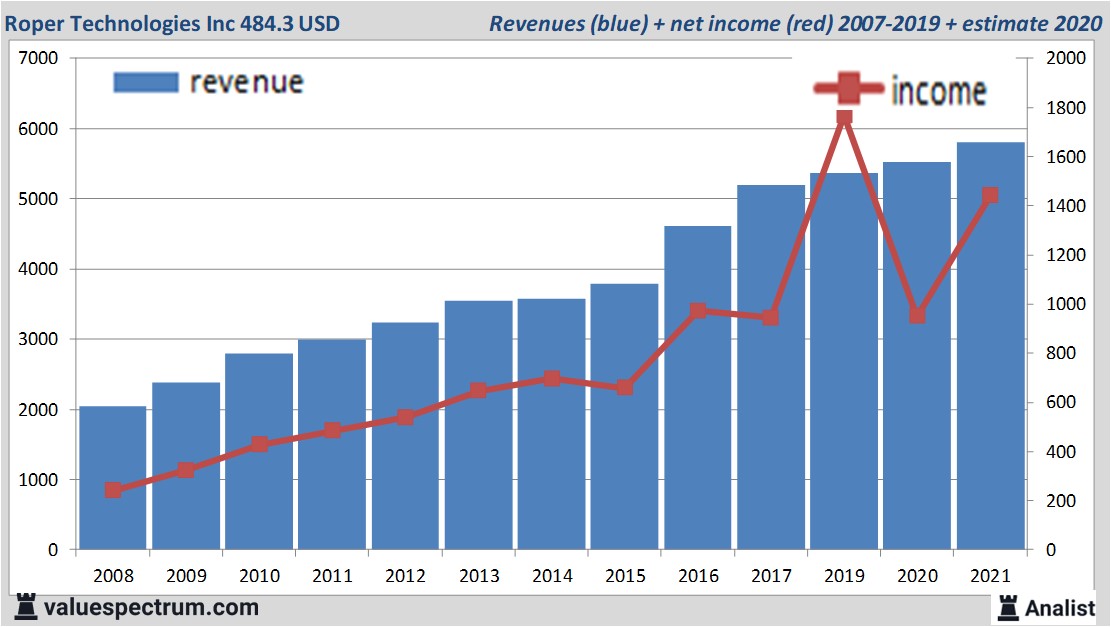Click the rook icon beside Analist
The height and width of the screenshot is (627, 1111).
tap(1008, 607)
